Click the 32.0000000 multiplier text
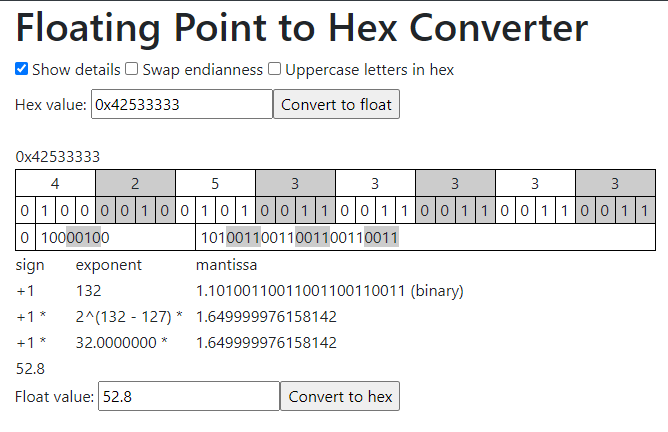Viewport: 668px width, 432px height. pyautogui.click(x=122, y=343)
